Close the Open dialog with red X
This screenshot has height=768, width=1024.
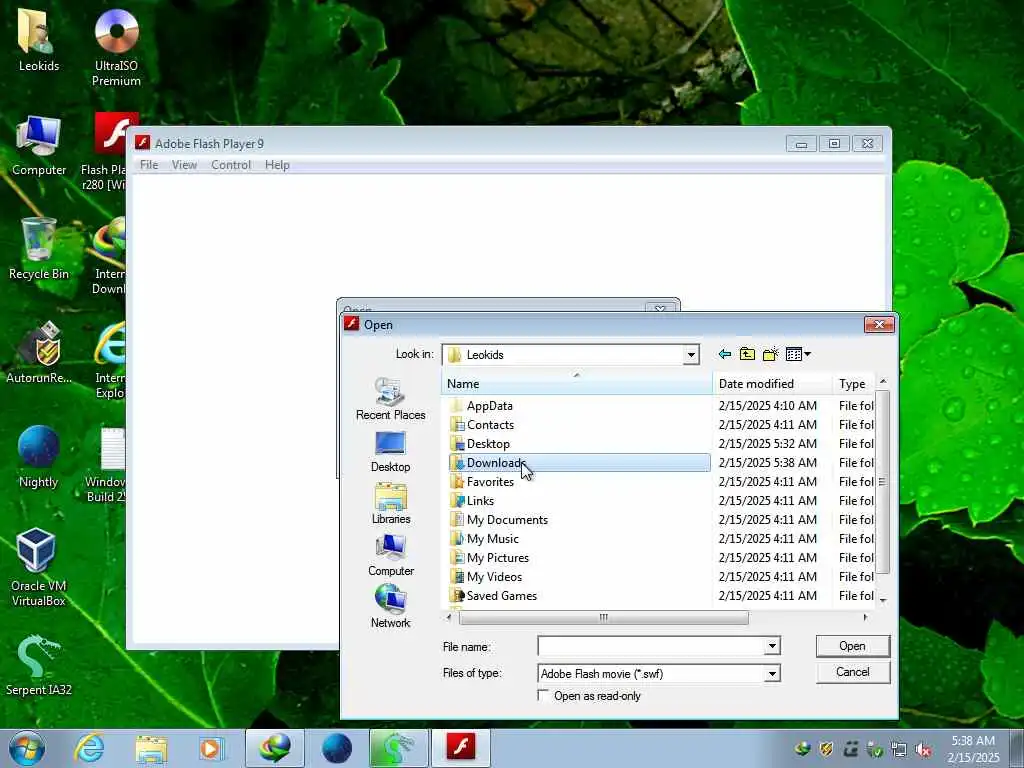tap(879, 324)
